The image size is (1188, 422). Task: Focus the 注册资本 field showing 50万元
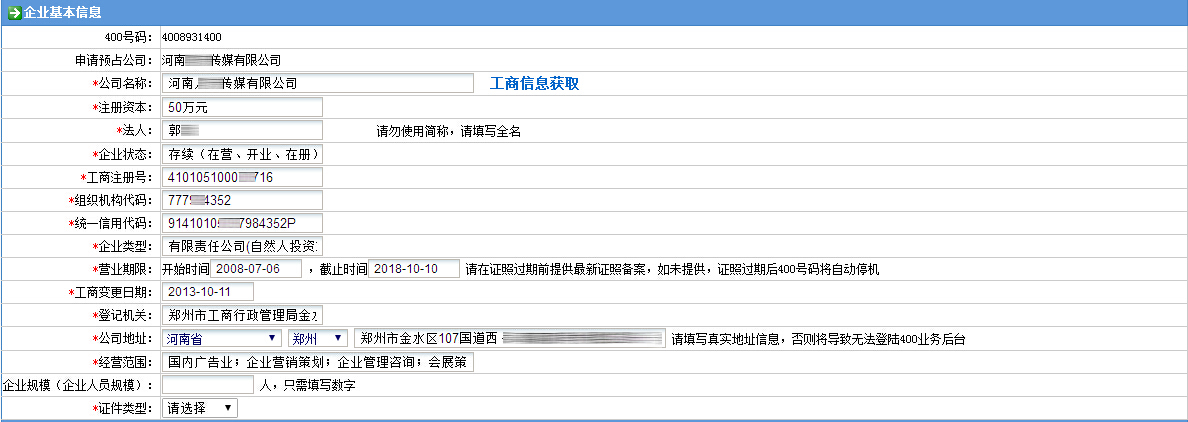coord(242,107)
